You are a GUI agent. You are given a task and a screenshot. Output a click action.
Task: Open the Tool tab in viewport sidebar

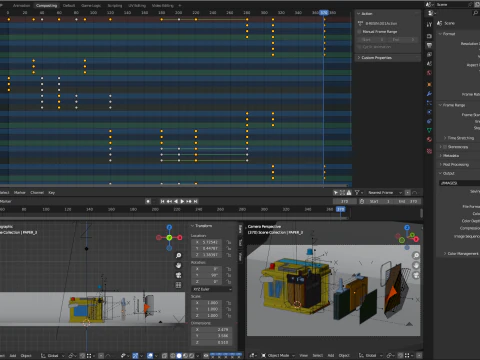(240, 243)
